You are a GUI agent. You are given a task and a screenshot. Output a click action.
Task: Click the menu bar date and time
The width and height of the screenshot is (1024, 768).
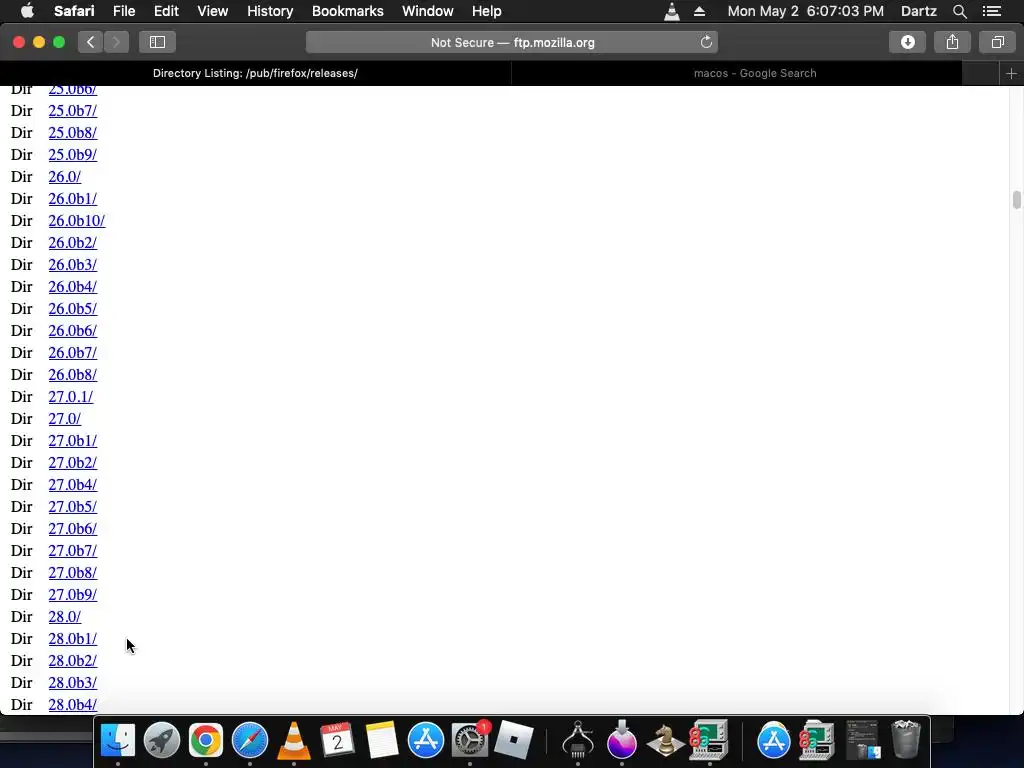pyautogui.click(x=805, y=11)
